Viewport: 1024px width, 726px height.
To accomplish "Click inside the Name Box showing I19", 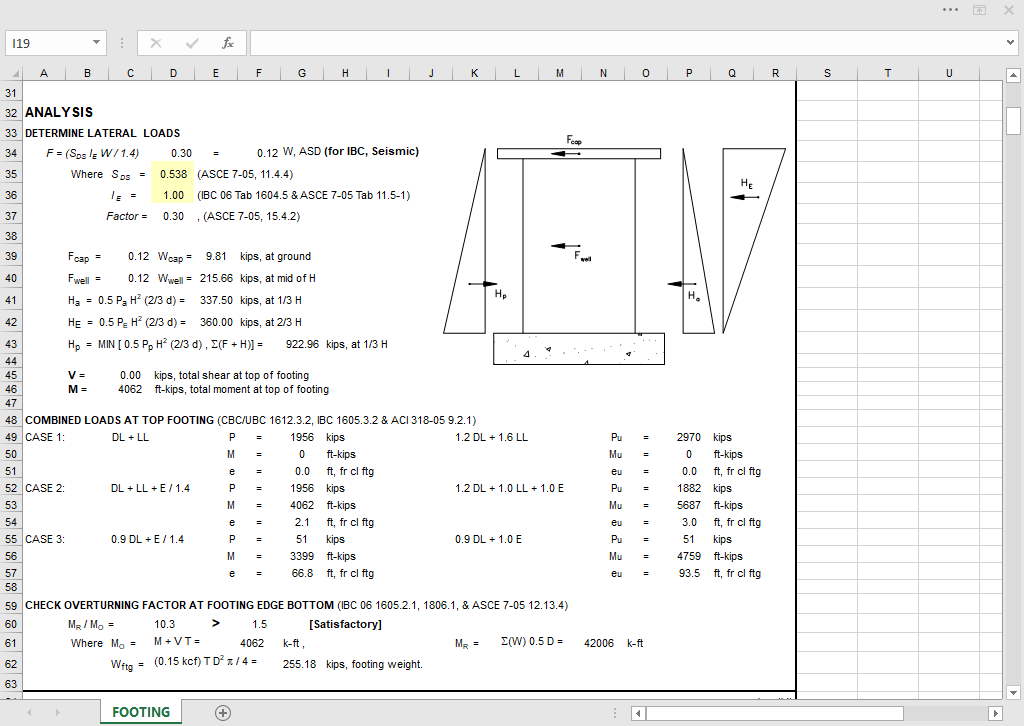I will coord(48,43).
